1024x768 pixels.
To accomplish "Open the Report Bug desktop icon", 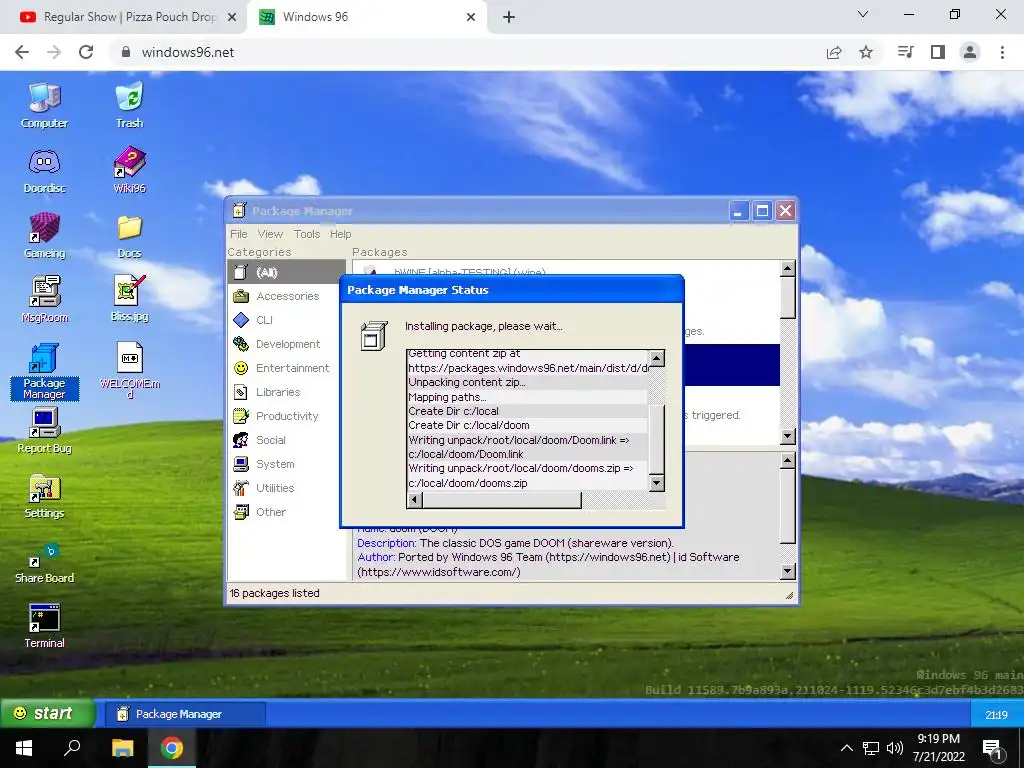I will [44, 431].
